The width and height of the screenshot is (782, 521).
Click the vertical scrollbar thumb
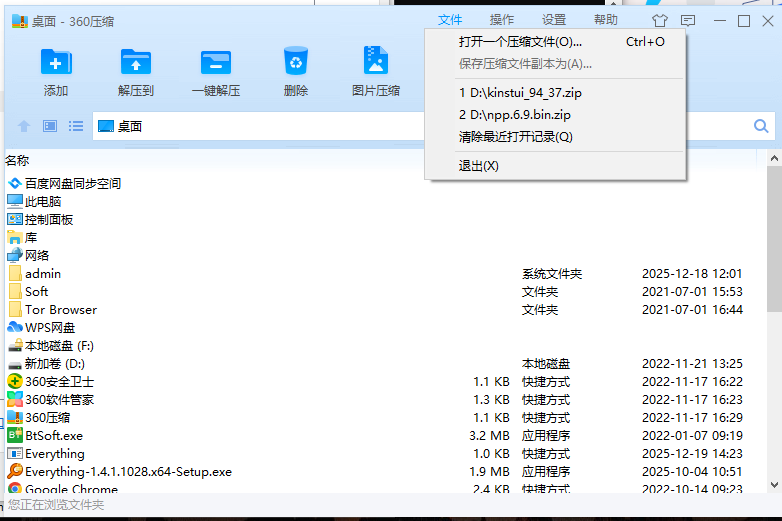[x=774, y=239]
